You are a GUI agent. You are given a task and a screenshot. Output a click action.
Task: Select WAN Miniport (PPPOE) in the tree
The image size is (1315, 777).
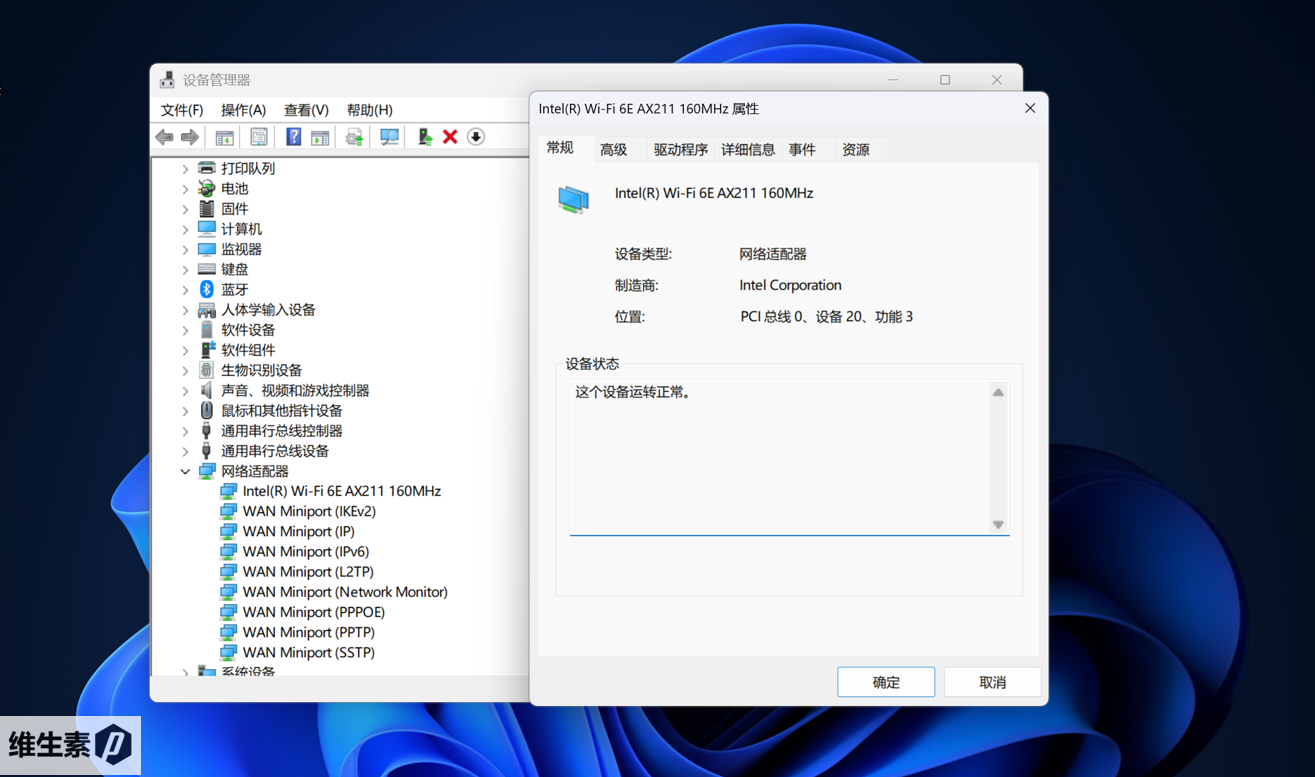[313, 612]
